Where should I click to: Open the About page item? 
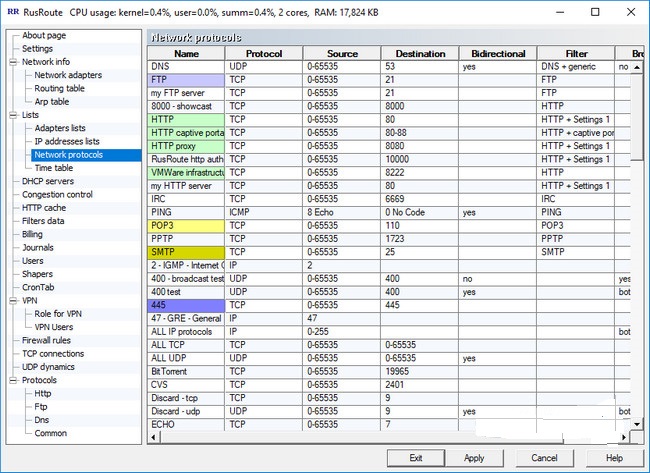(44, 35)
